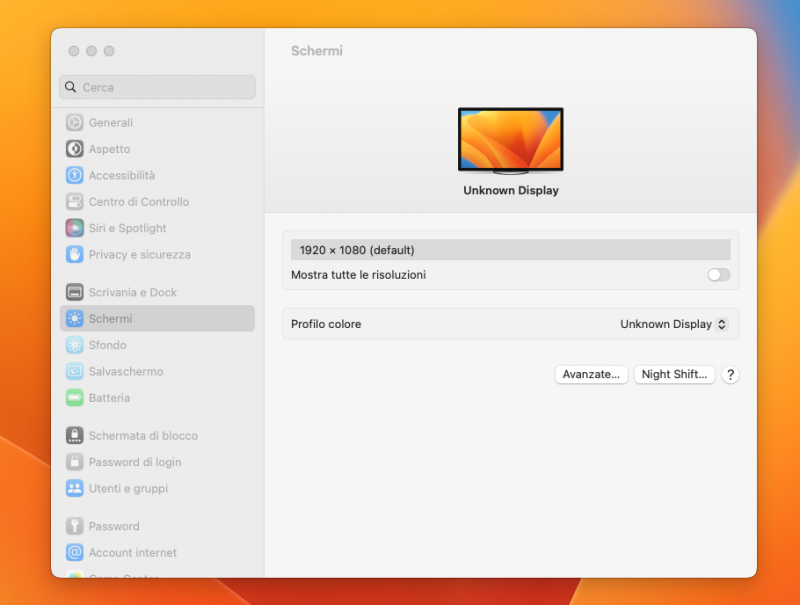Click the Generali gear icon
Viewport: 800px width, 605px height.
(74, 122)
